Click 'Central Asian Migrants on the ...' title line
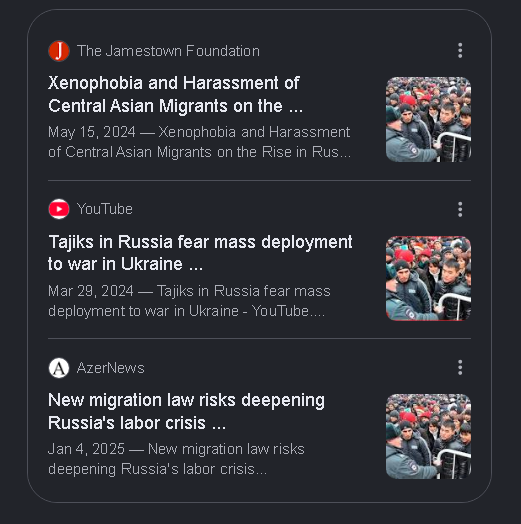 pyautogui.click(x=175, y=106)
